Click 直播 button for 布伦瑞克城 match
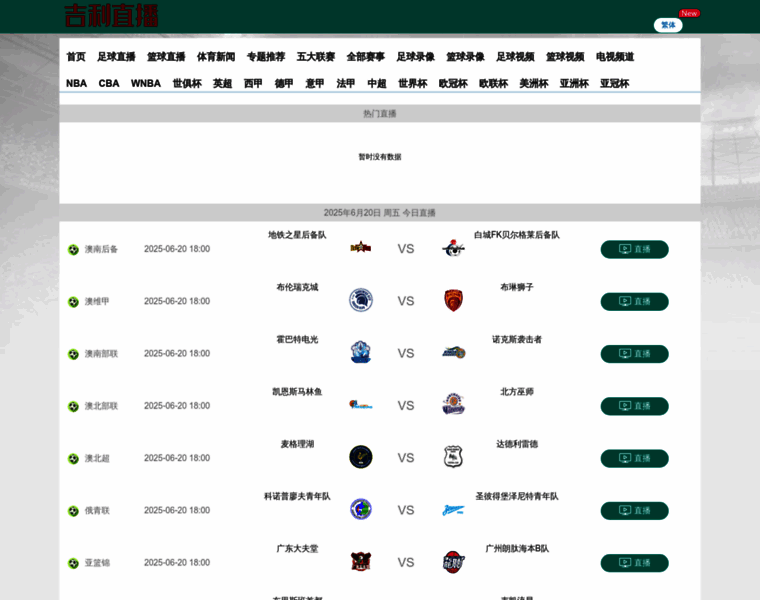The height and width of the screenshot is (600, 760). click(x=634, y=301)
